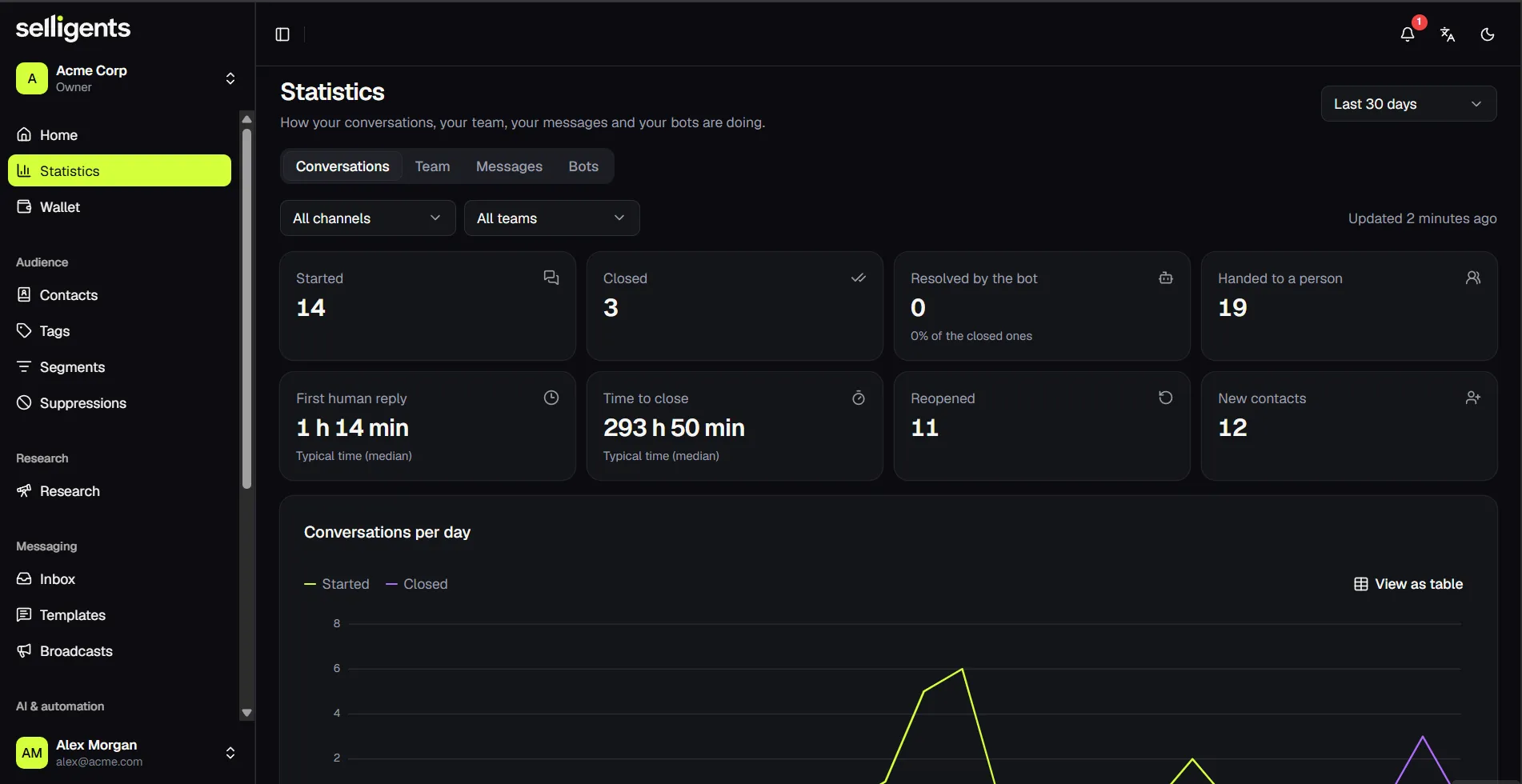Click the Started card chat icon
The image size is (1522, 784).
point(551,278)
